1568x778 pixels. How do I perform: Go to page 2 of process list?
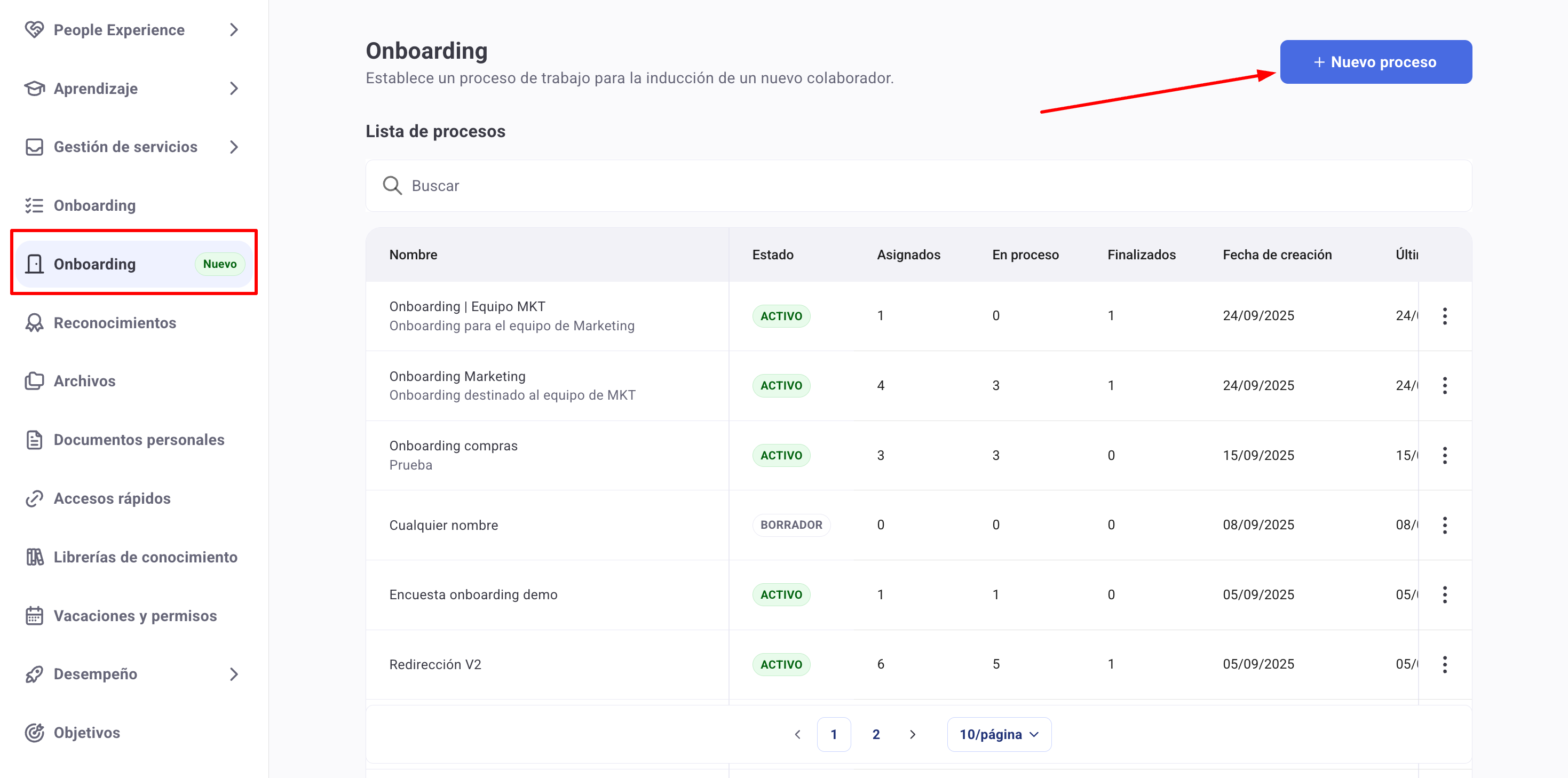[875, 734]
